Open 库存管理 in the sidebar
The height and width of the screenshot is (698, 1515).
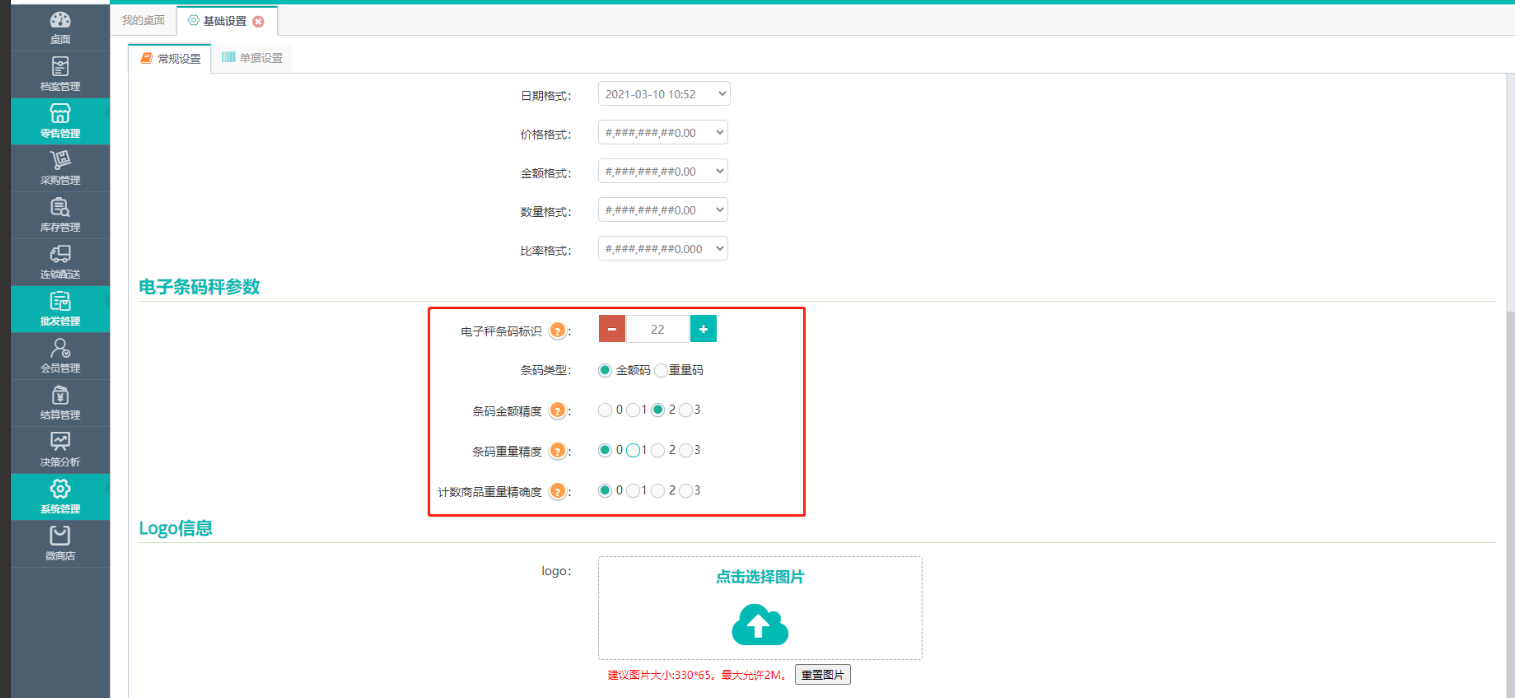[x=60, y=215]
